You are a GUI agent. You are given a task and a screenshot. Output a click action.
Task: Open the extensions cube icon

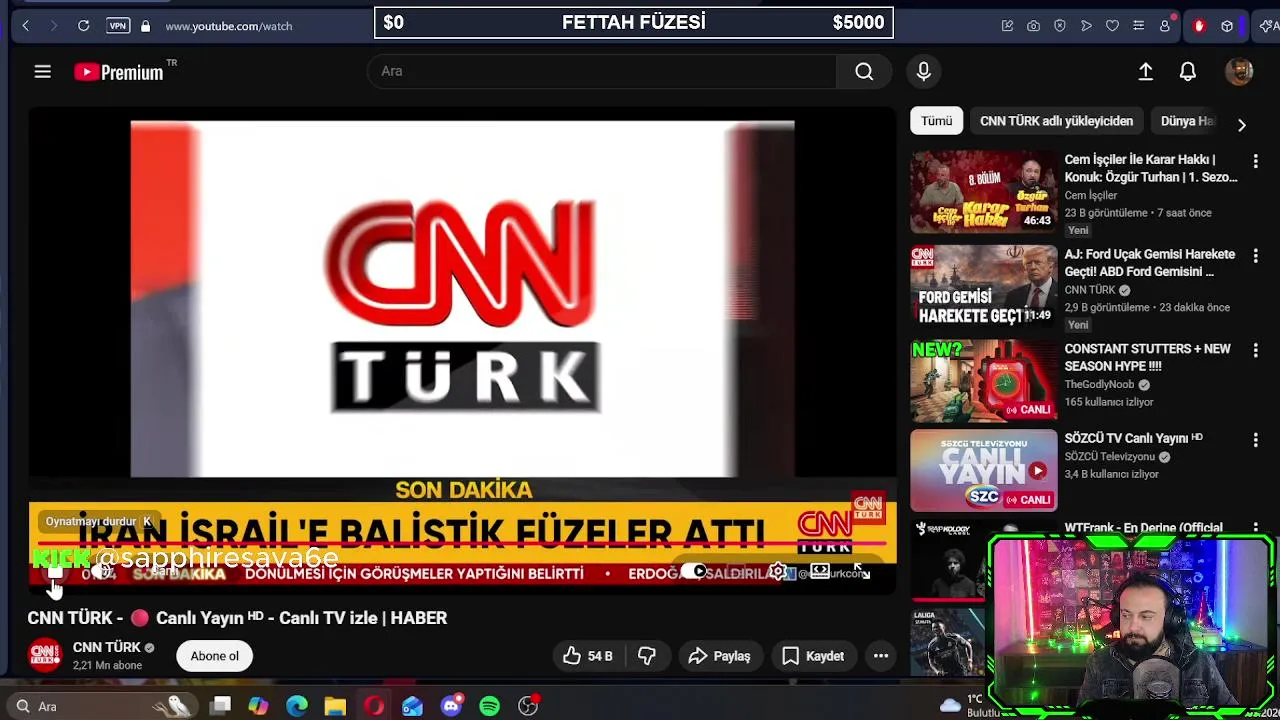click(1227, 26)
